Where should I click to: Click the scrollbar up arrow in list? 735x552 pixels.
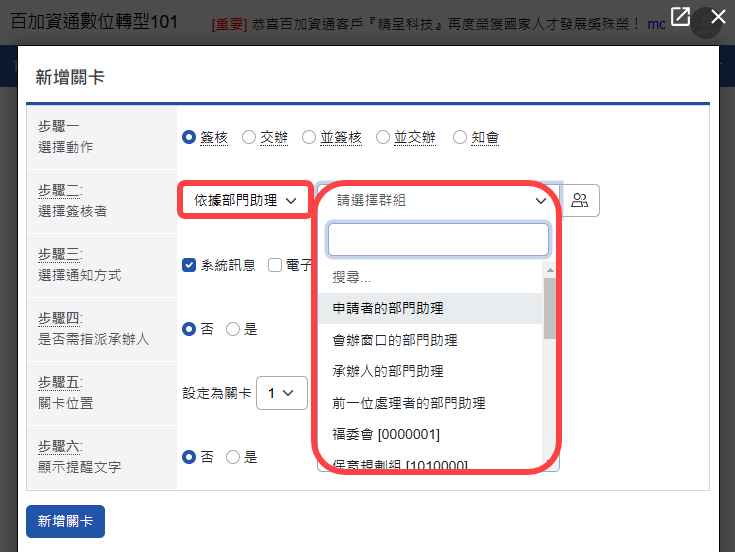click(x=550, y=270)
